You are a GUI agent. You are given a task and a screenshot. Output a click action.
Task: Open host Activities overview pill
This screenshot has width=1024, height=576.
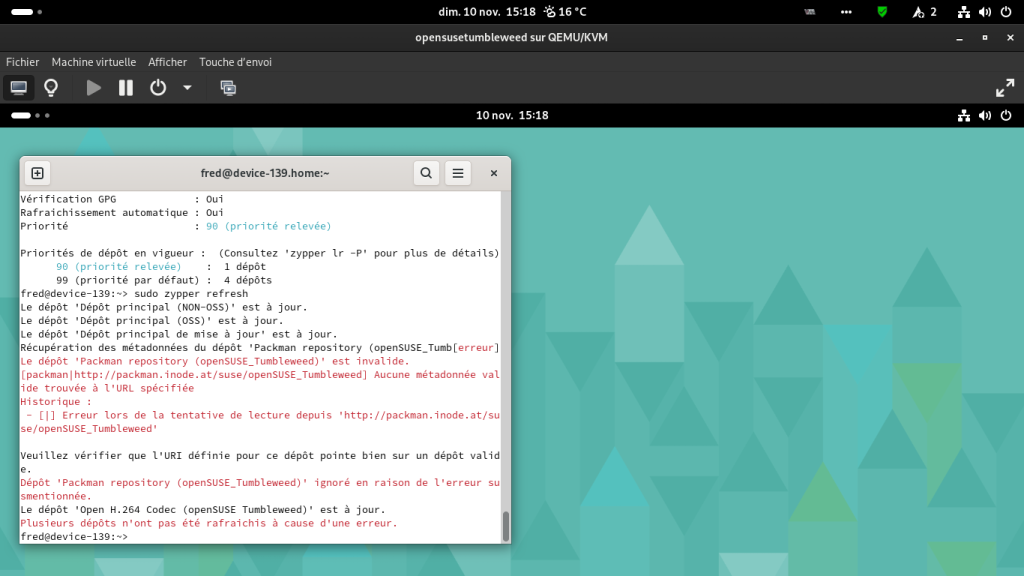pyautogui.click(x=27, y=12)
